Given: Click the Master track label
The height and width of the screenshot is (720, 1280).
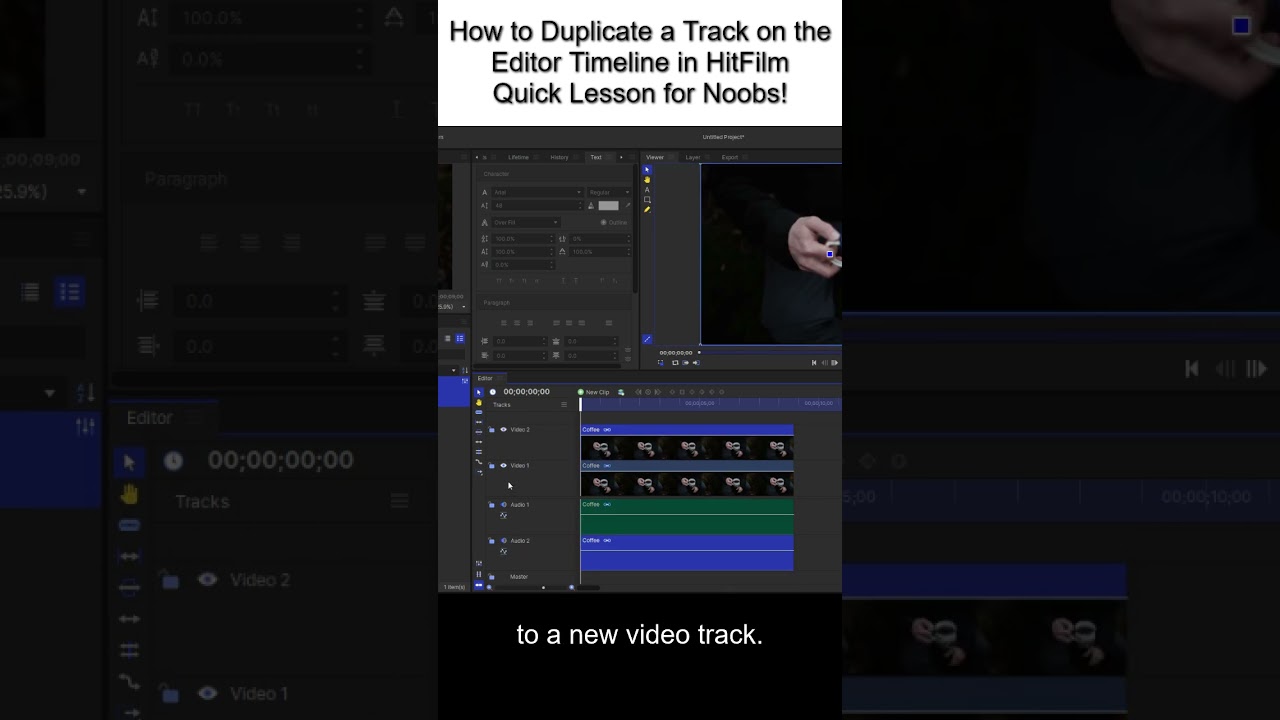Looking at the screenshot, I should pyautogui.click(x=518, y=576).
